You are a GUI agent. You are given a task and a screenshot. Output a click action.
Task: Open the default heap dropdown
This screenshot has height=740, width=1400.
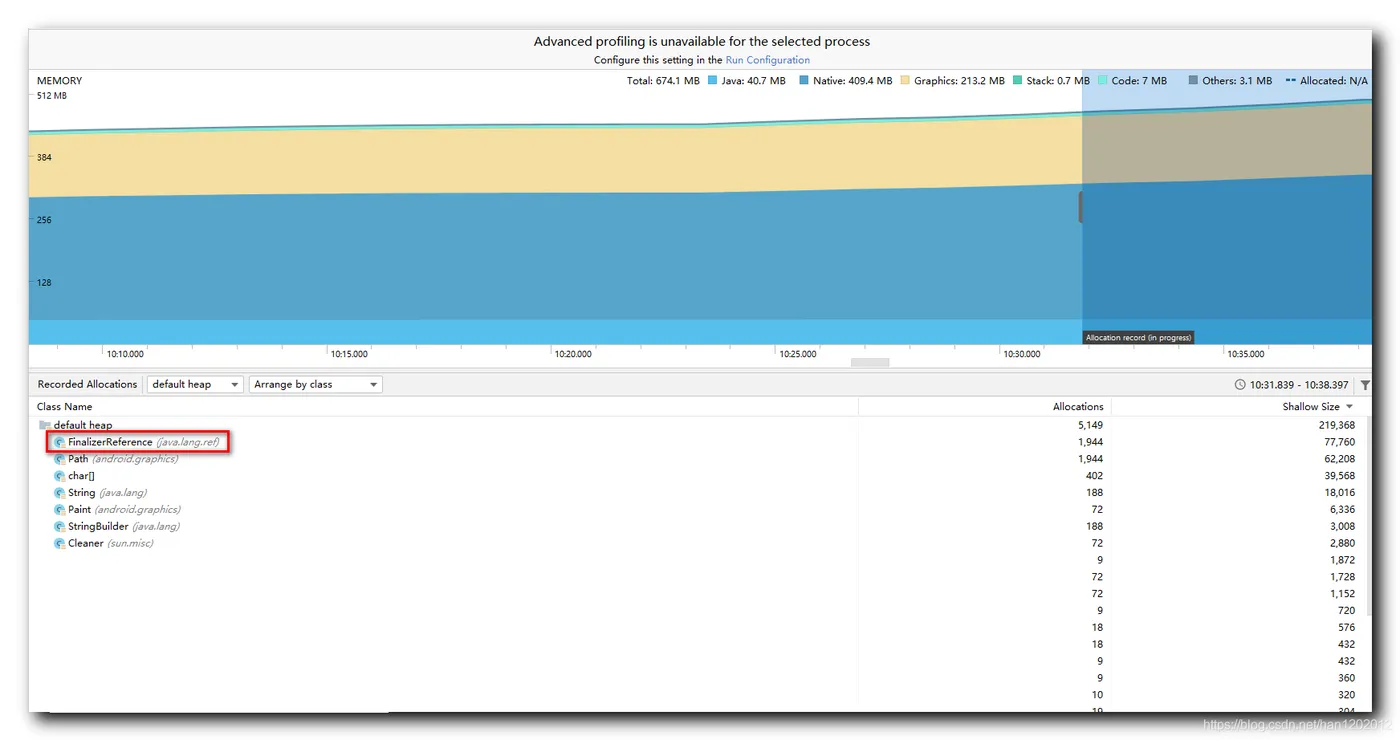[195, 384]
